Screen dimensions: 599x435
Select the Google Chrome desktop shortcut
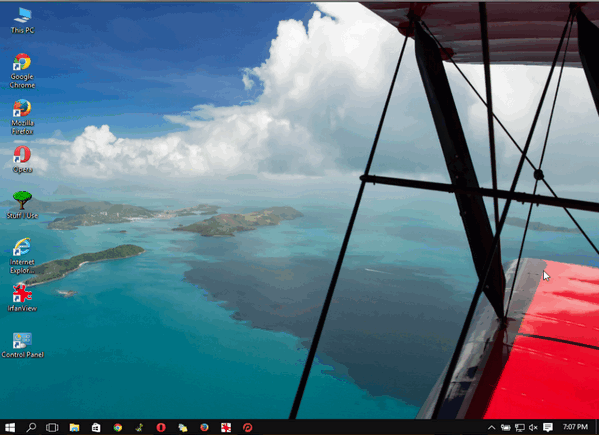pos(22,71)
